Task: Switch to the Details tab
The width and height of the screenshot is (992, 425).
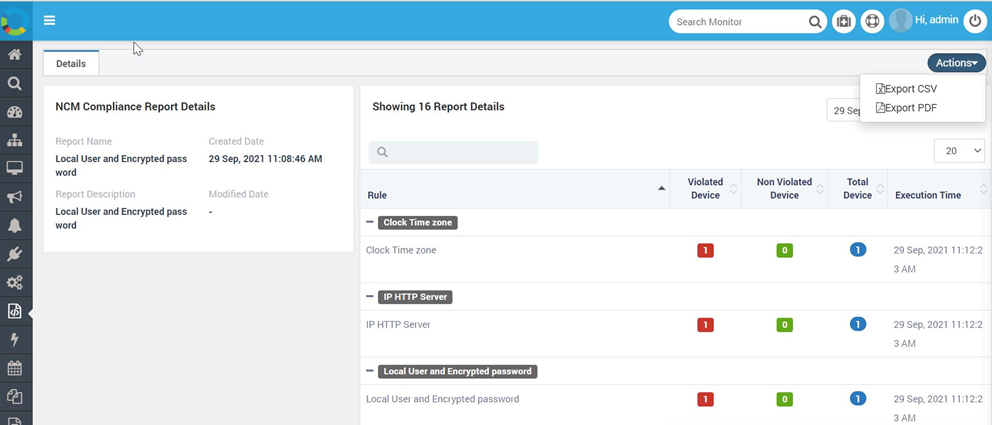Action: point(71,63)
